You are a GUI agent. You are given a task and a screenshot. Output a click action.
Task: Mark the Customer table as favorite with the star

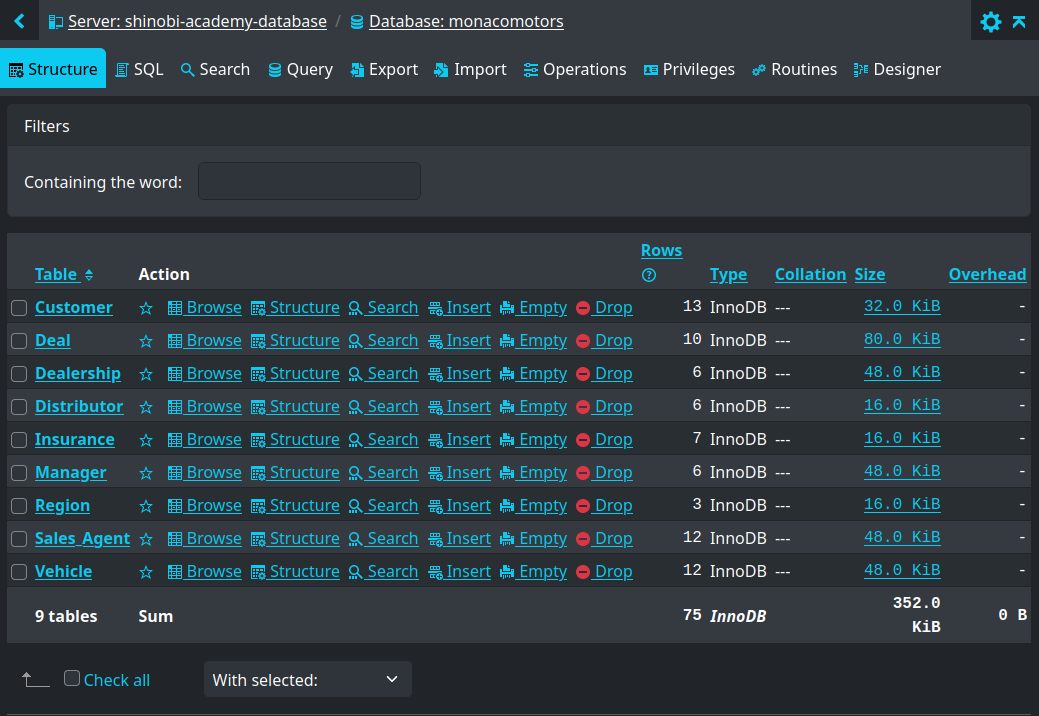click(146, 307)
